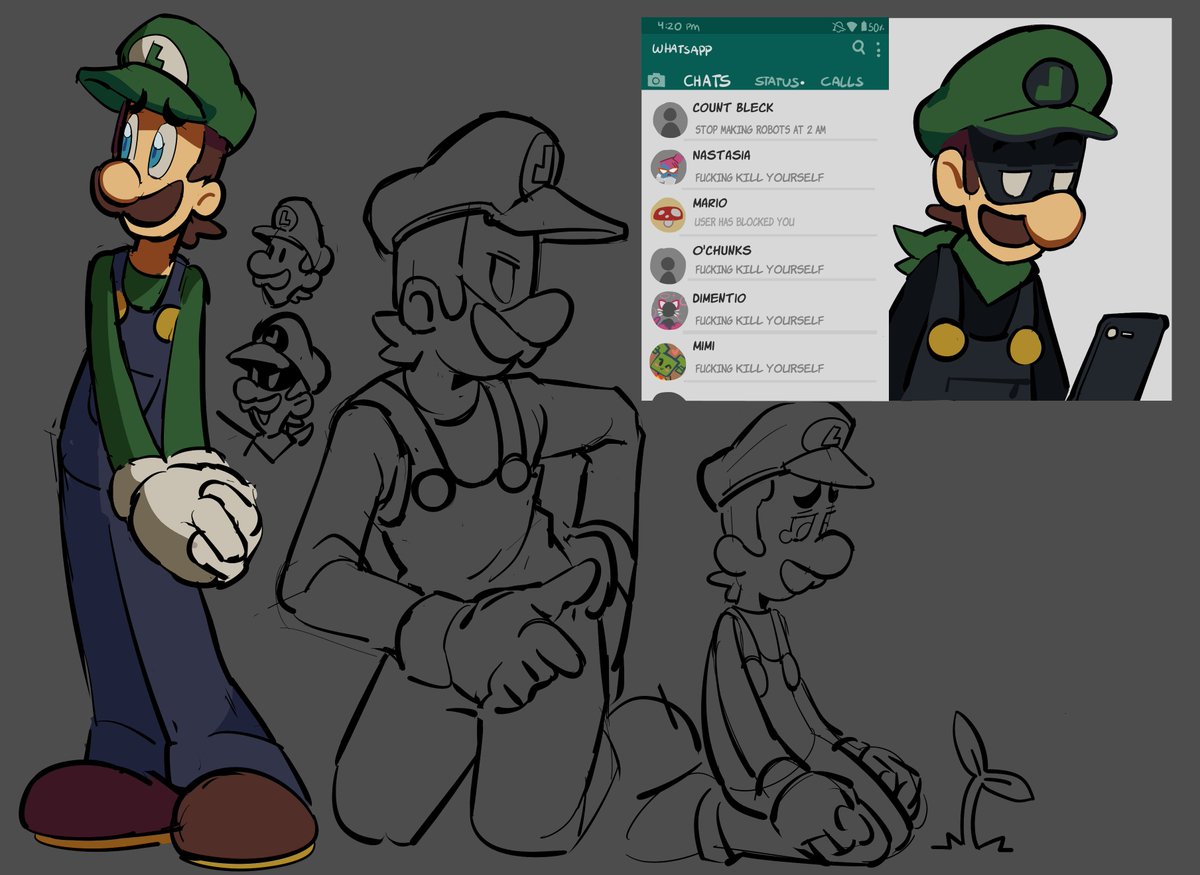The image size is (1200, 875).
Task: Select the Wi-Fi signal status icon
Action: click(x=851, y=25)
